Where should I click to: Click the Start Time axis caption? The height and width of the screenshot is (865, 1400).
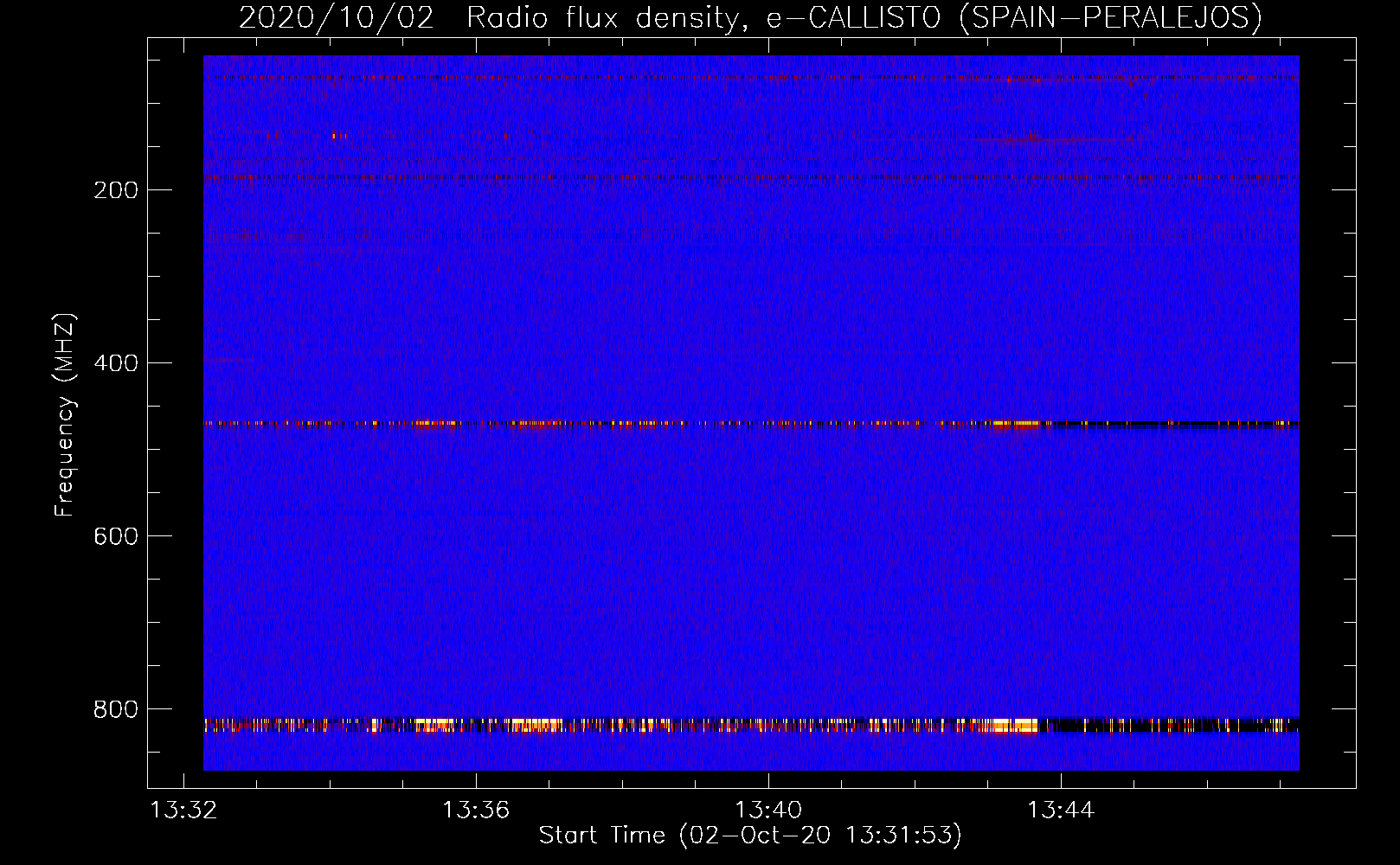point(750,836)
